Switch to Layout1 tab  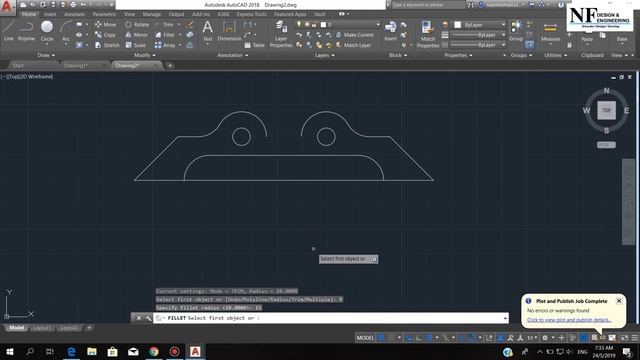[x=42, y=328]
